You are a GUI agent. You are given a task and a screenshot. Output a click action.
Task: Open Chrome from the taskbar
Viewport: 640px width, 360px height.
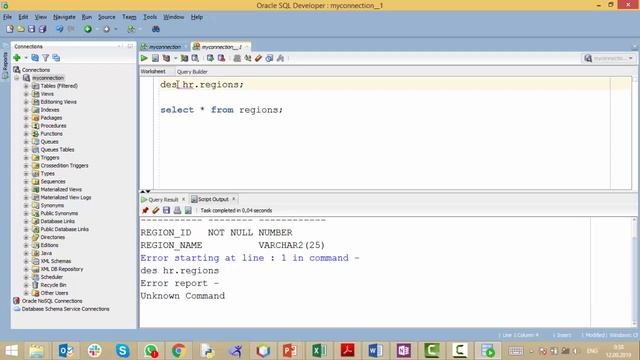pyautogui.click(x=178, y=351)
